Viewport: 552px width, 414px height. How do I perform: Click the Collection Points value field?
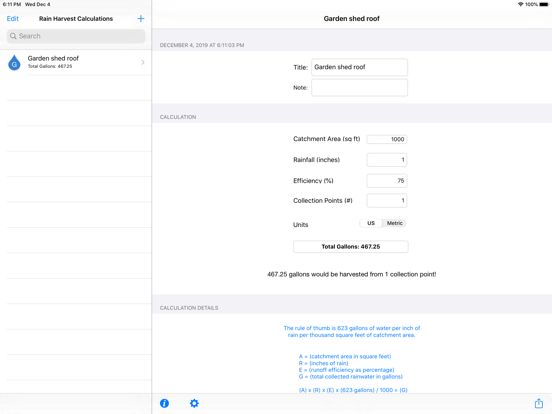coord(387,201)
